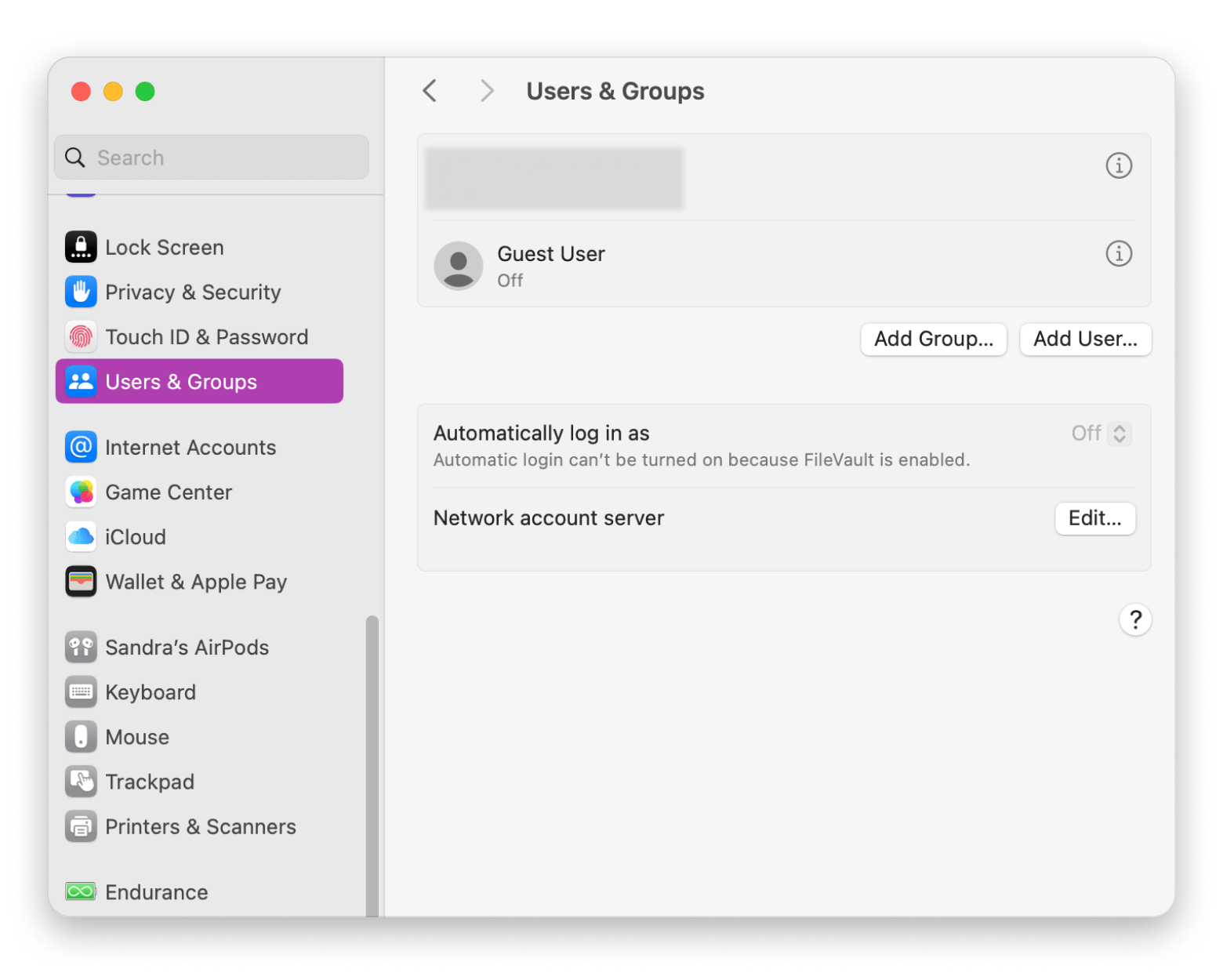Click in the Search field
Screen dimensions: 1223x980
(212, 158)
